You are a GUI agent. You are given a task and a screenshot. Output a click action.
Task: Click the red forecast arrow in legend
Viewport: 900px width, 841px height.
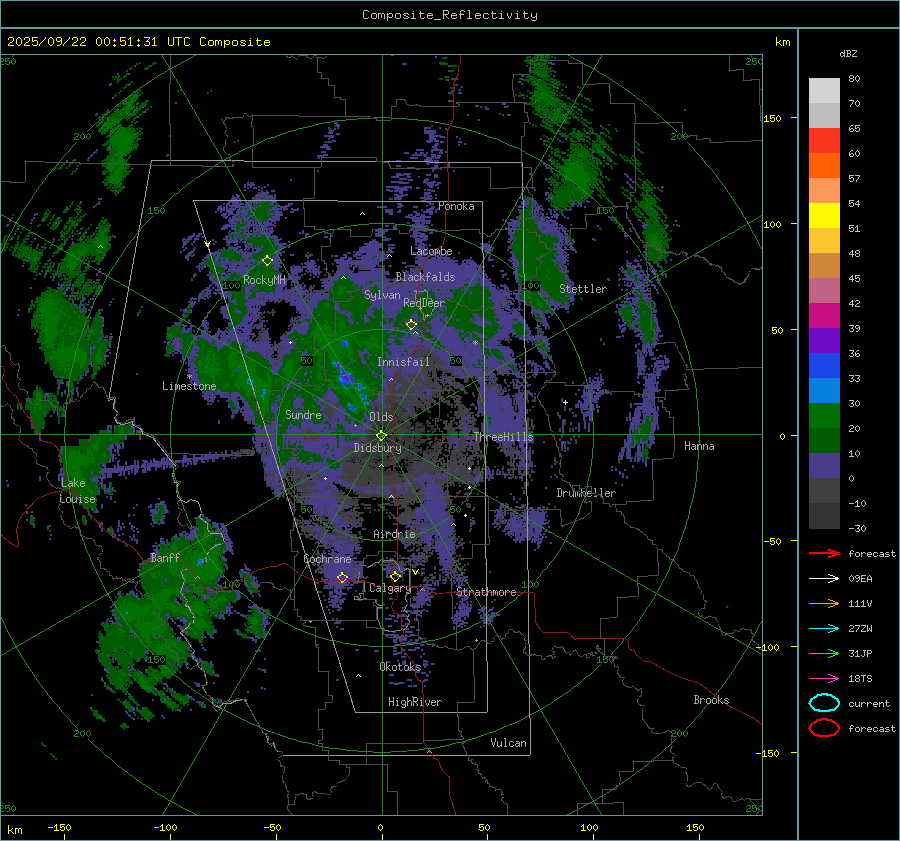[823, 553]
